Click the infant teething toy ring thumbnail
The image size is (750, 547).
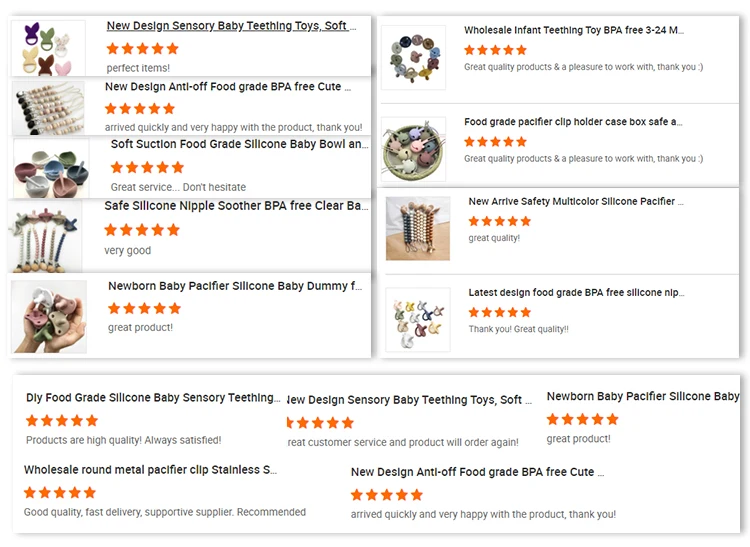click(x=413, y=55)
